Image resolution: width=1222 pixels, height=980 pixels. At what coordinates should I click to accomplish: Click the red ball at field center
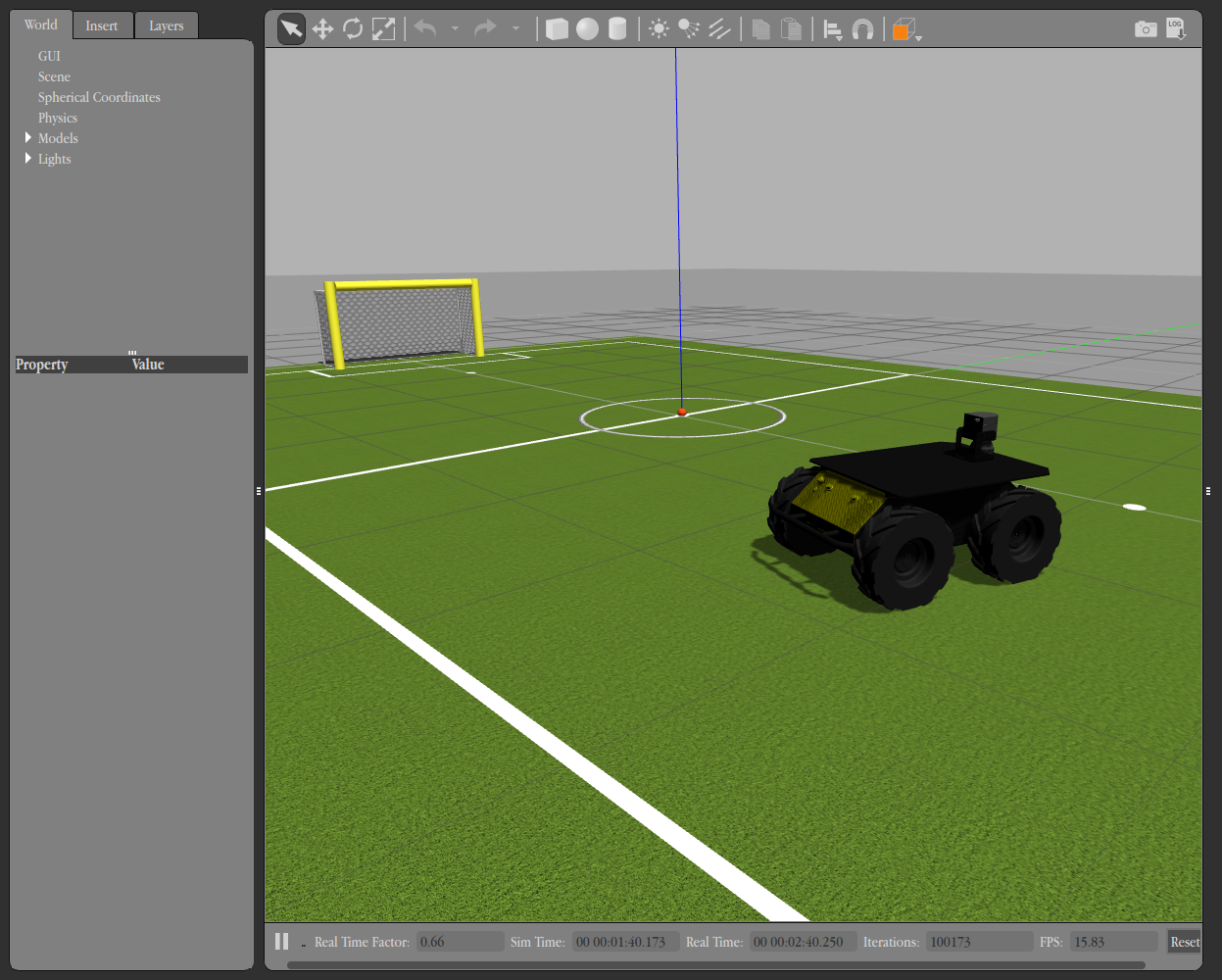point(682,413)
